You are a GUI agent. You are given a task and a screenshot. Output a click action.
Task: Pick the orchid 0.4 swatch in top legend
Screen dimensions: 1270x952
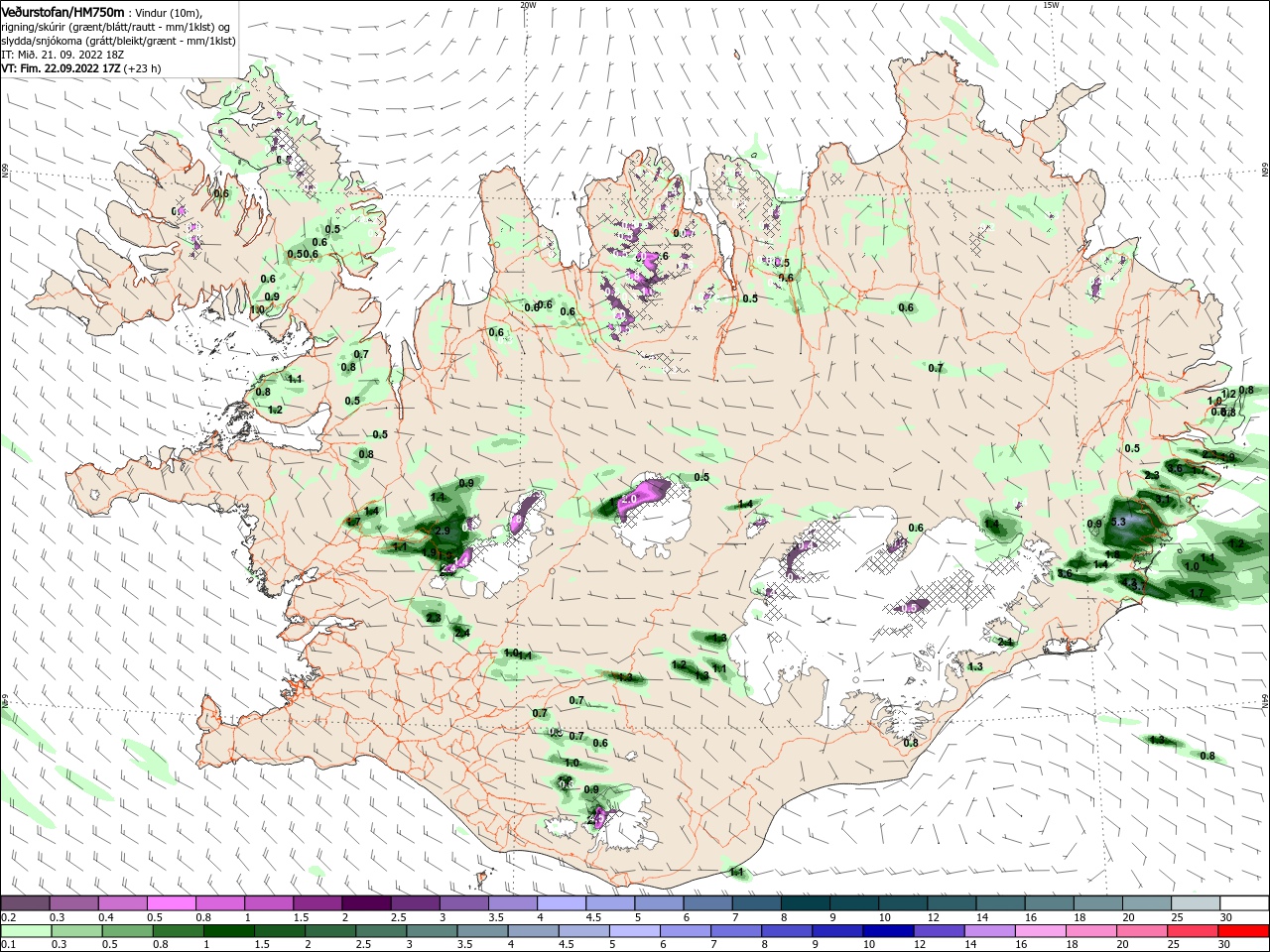(123, 903)
